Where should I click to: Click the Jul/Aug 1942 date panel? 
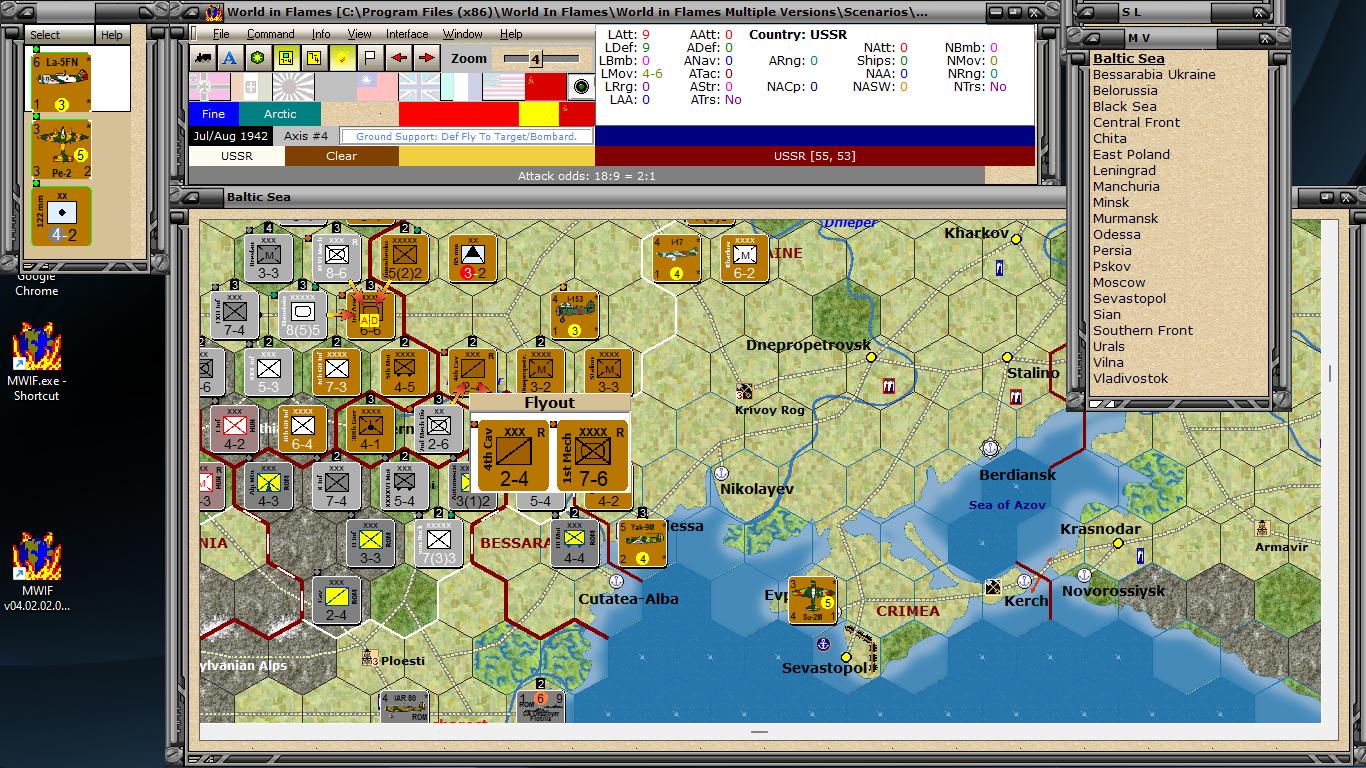point(232,136)
